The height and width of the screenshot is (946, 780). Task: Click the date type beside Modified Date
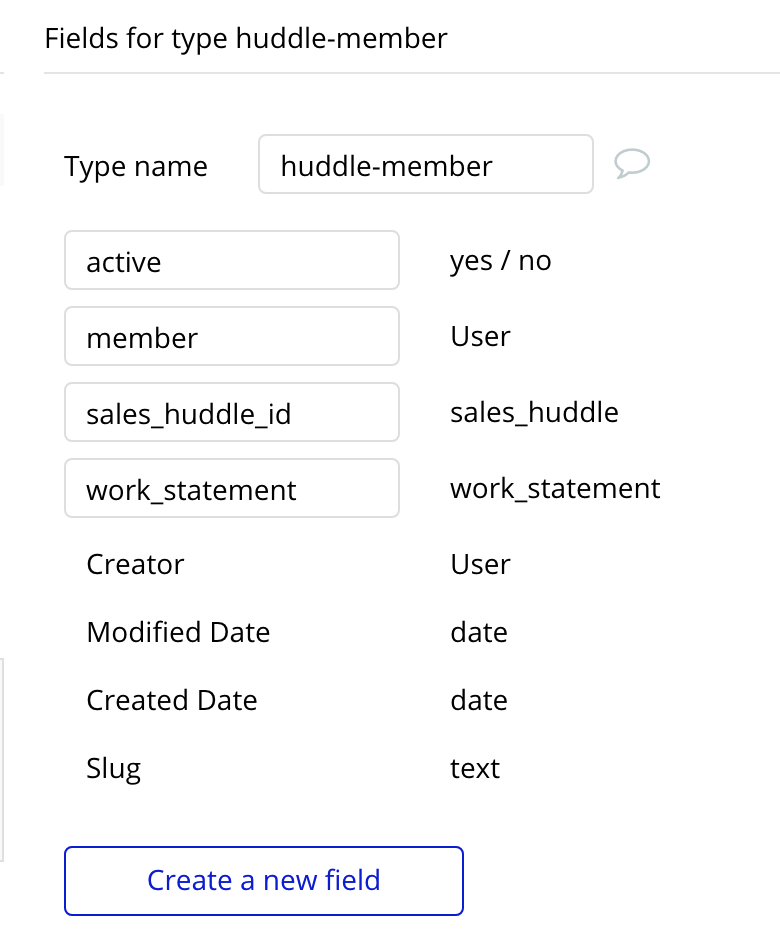point(479,633)
